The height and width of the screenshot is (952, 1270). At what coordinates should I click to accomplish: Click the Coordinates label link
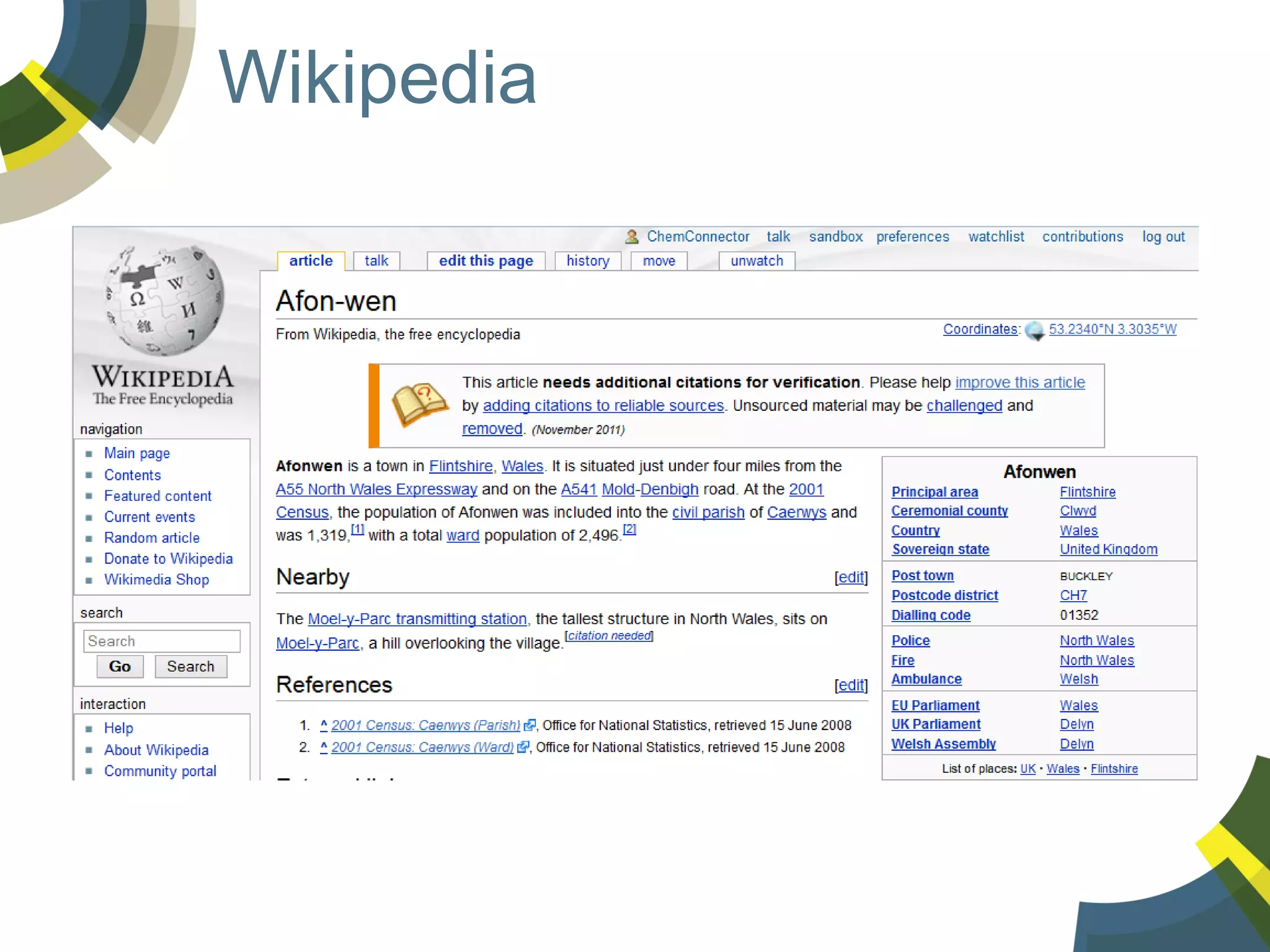coord(980,329)
